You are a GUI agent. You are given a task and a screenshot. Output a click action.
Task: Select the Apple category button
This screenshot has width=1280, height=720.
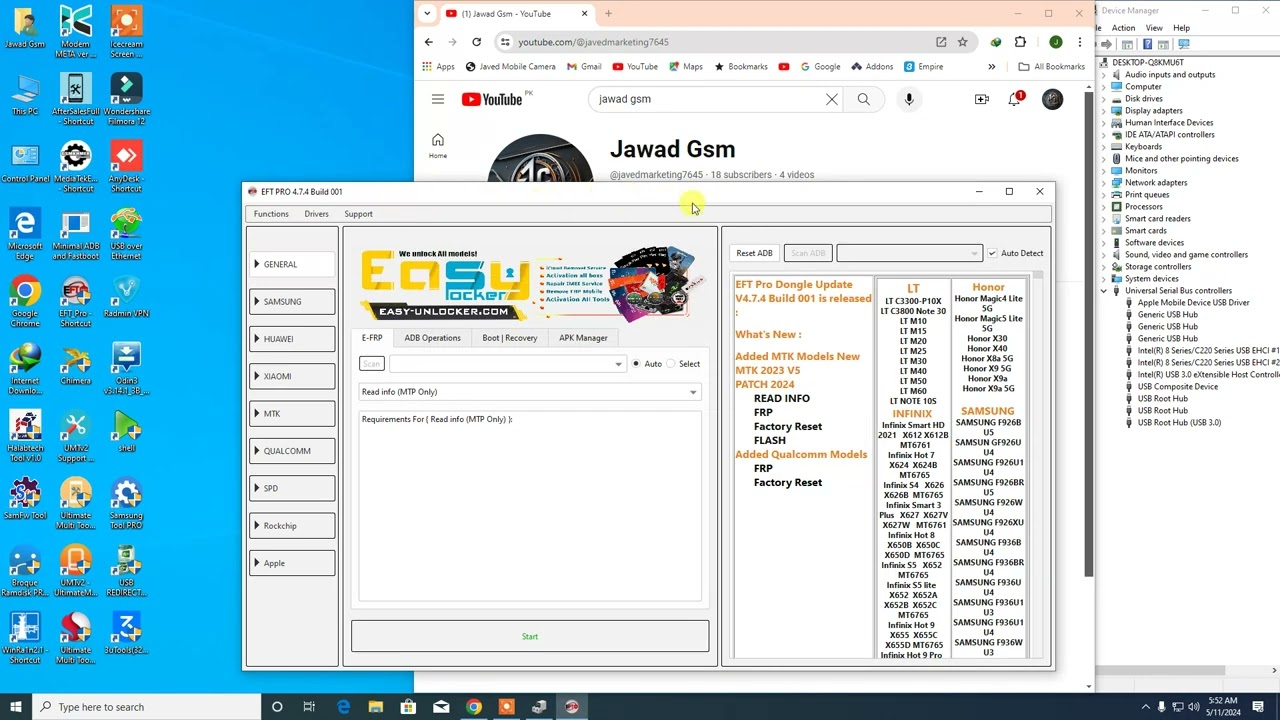292,563
